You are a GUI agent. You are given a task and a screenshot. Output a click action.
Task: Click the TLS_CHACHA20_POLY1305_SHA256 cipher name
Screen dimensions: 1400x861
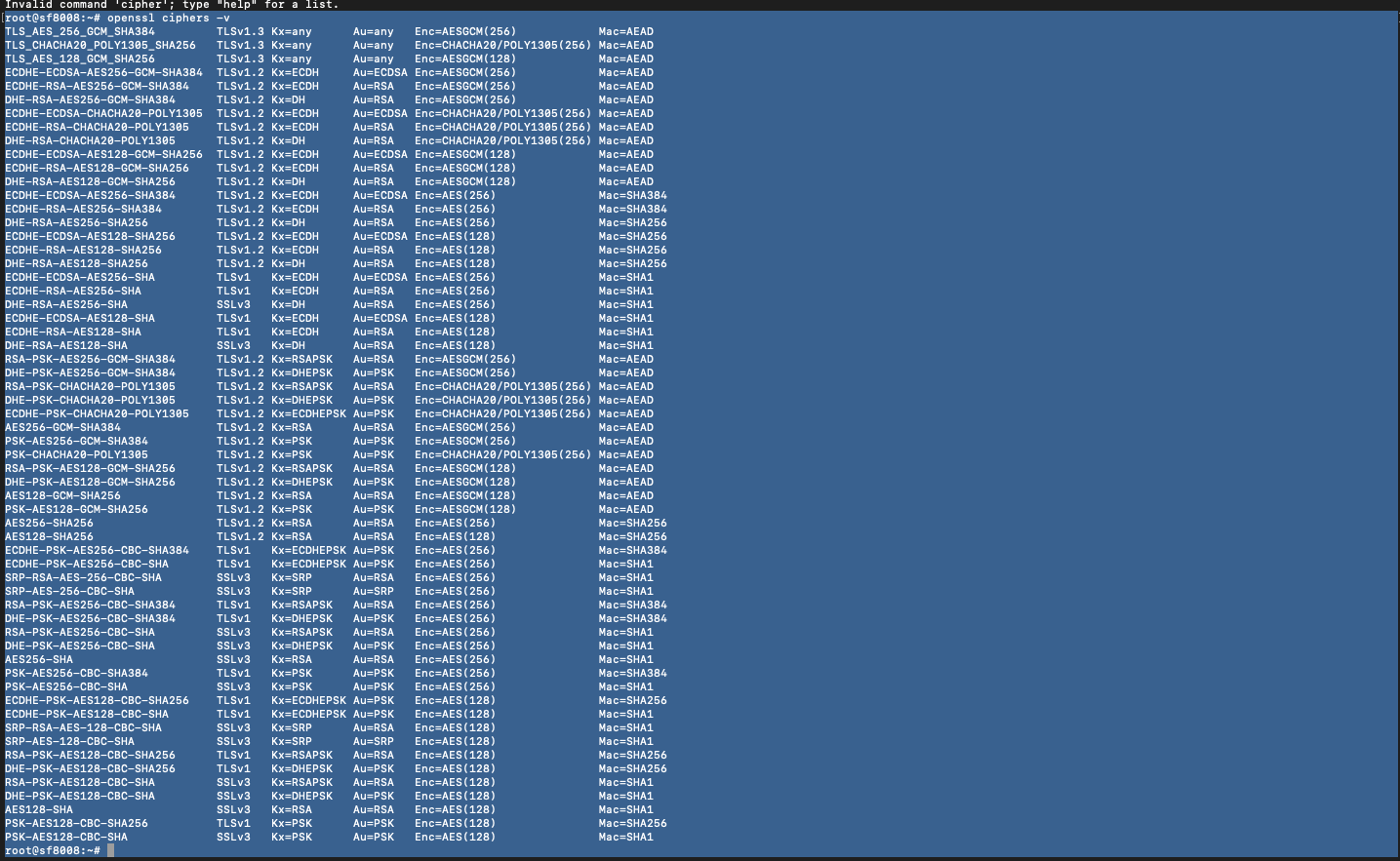tap(100, 45)
